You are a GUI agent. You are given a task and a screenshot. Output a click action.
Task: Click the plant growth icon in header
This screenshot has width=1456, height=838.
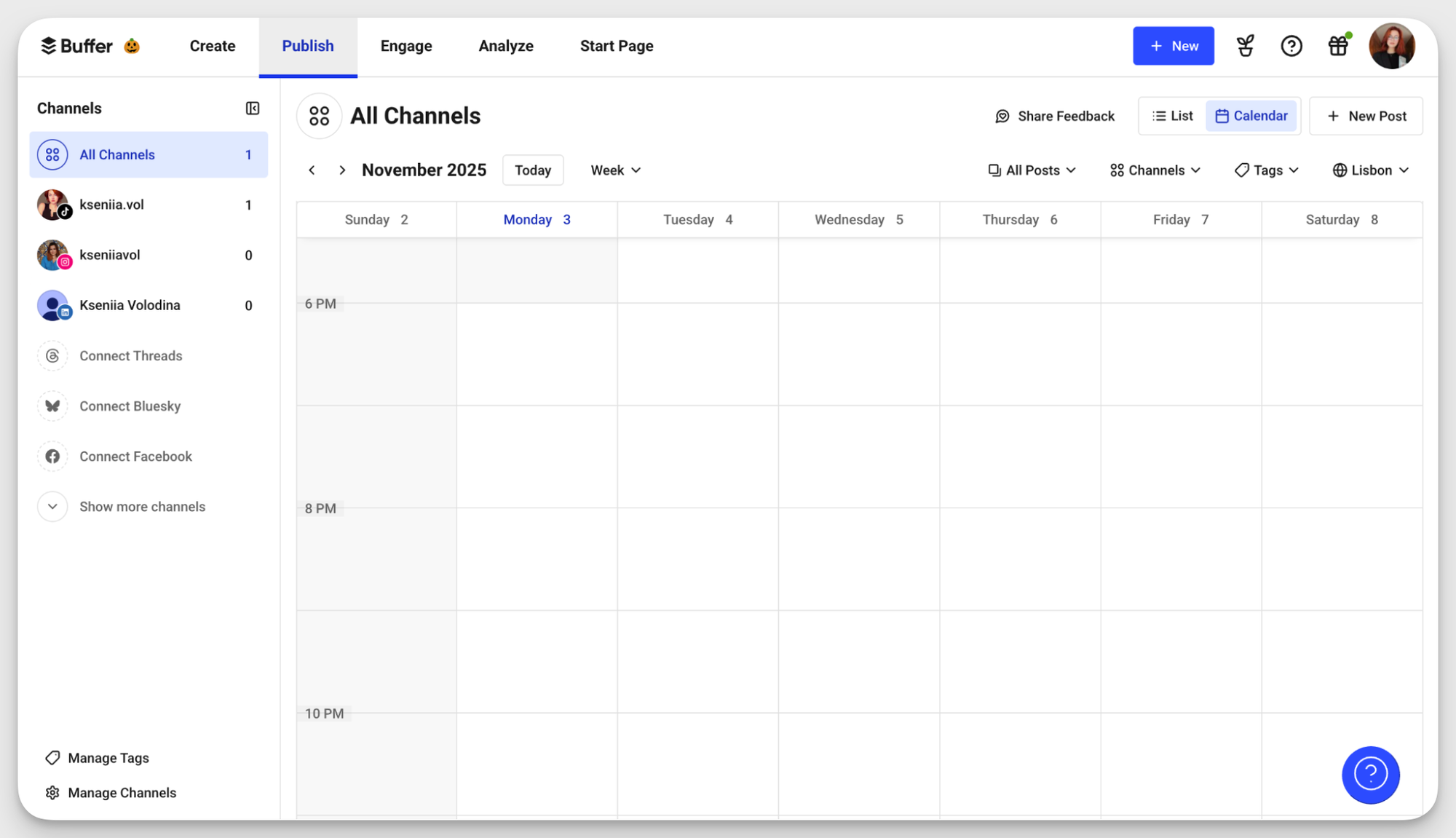point(1245,45)
